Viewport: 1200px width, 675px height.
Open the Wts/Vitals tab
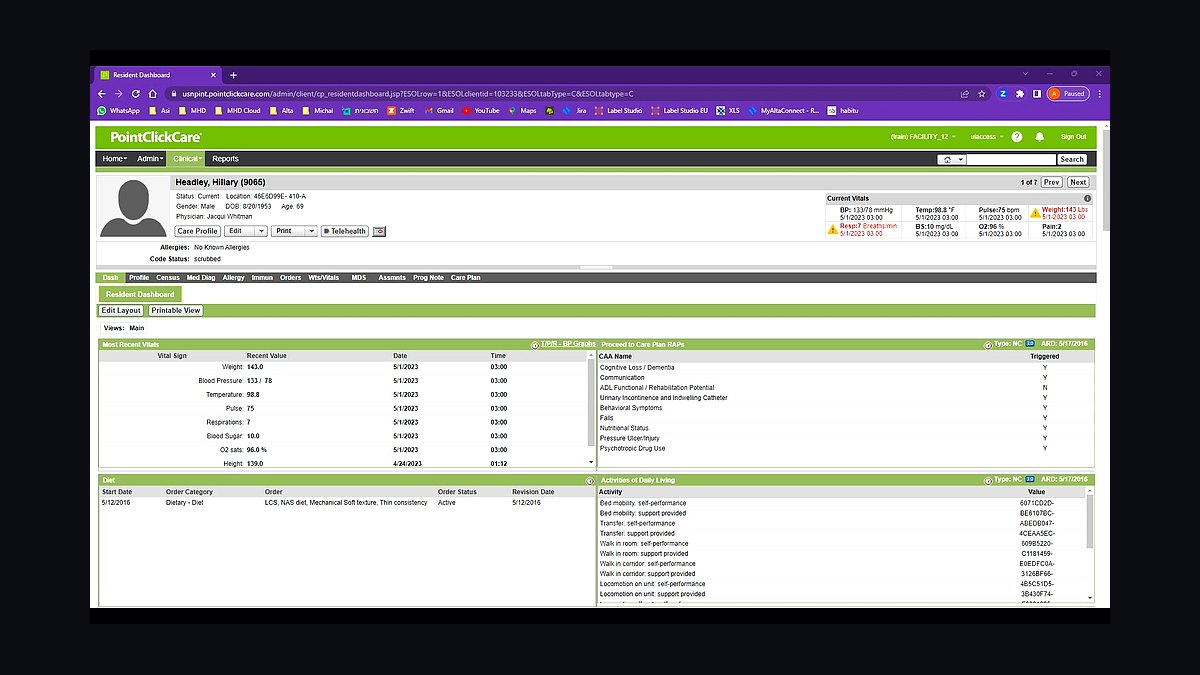click(323, 278)
